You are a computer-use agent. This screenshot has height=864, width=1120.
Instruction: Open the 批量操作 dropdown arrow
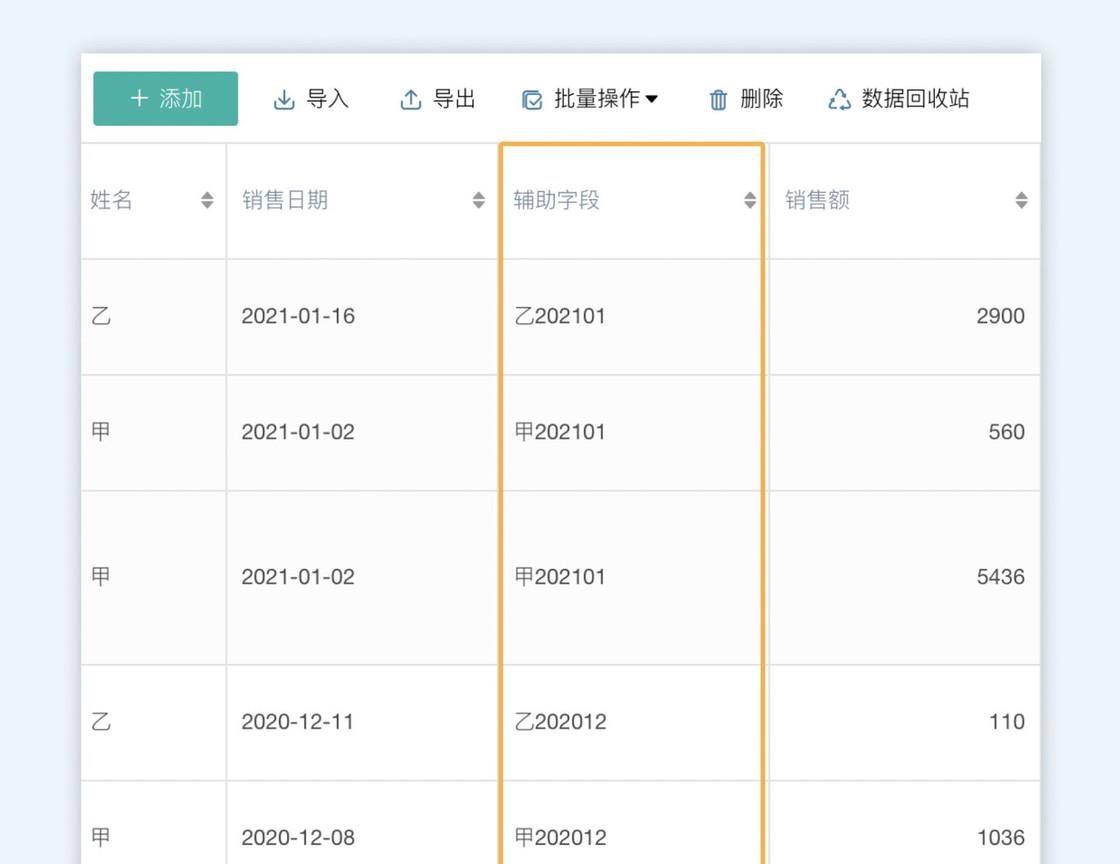pos(651,99)
